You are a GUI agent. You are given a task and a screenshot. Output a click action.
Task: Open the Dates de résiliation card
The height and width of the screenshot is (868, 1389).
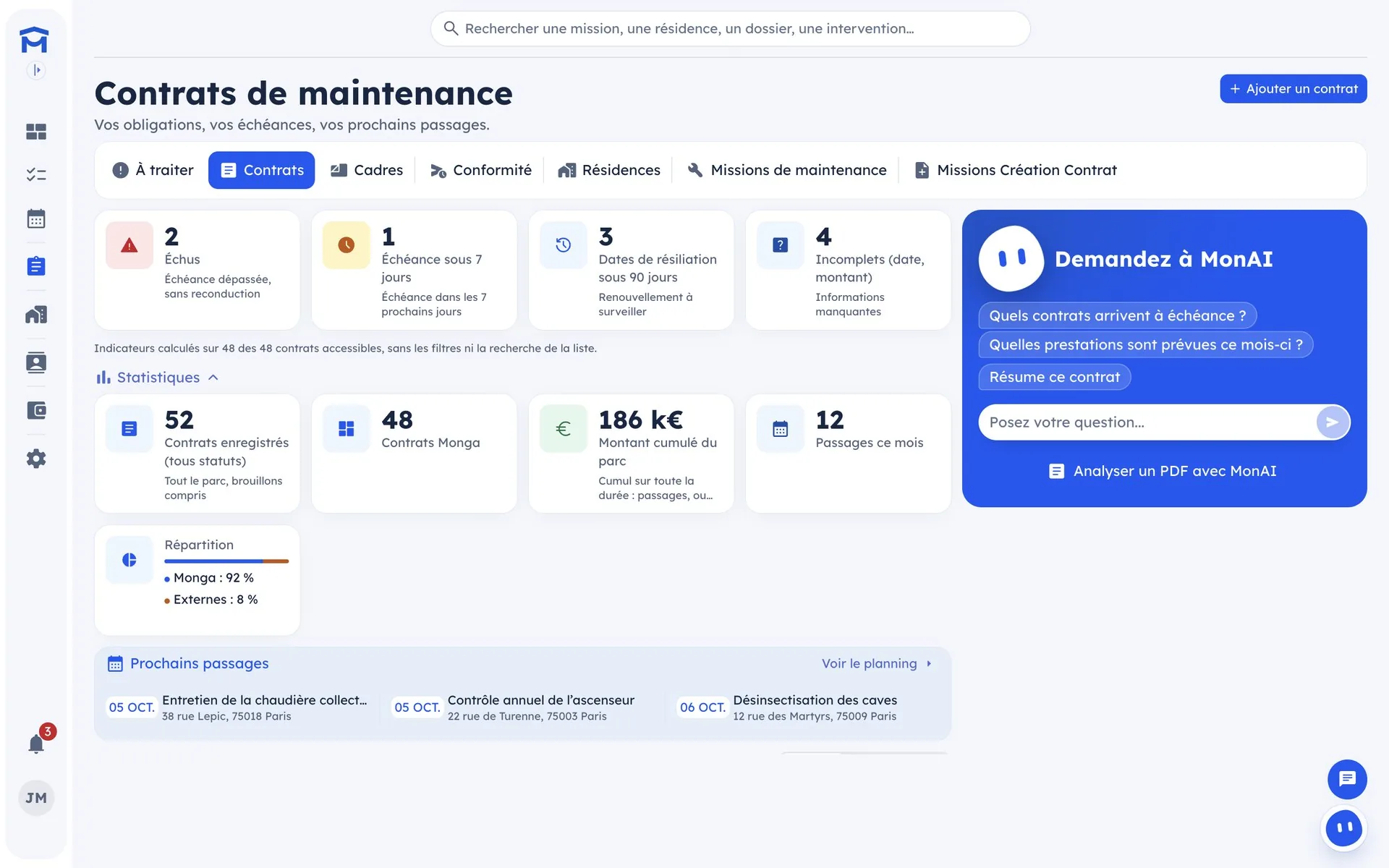click(x=631, y=271)
